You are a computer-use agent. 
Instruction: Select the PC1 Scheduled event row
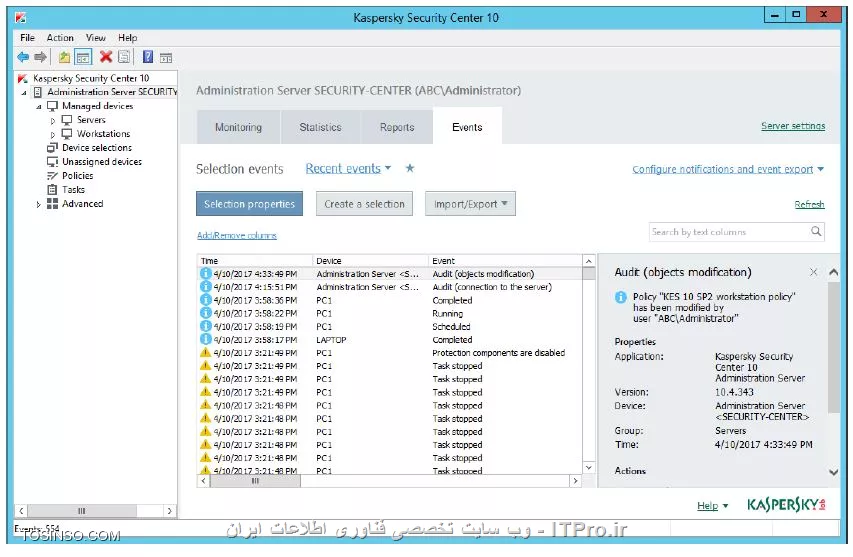point(390,326)
